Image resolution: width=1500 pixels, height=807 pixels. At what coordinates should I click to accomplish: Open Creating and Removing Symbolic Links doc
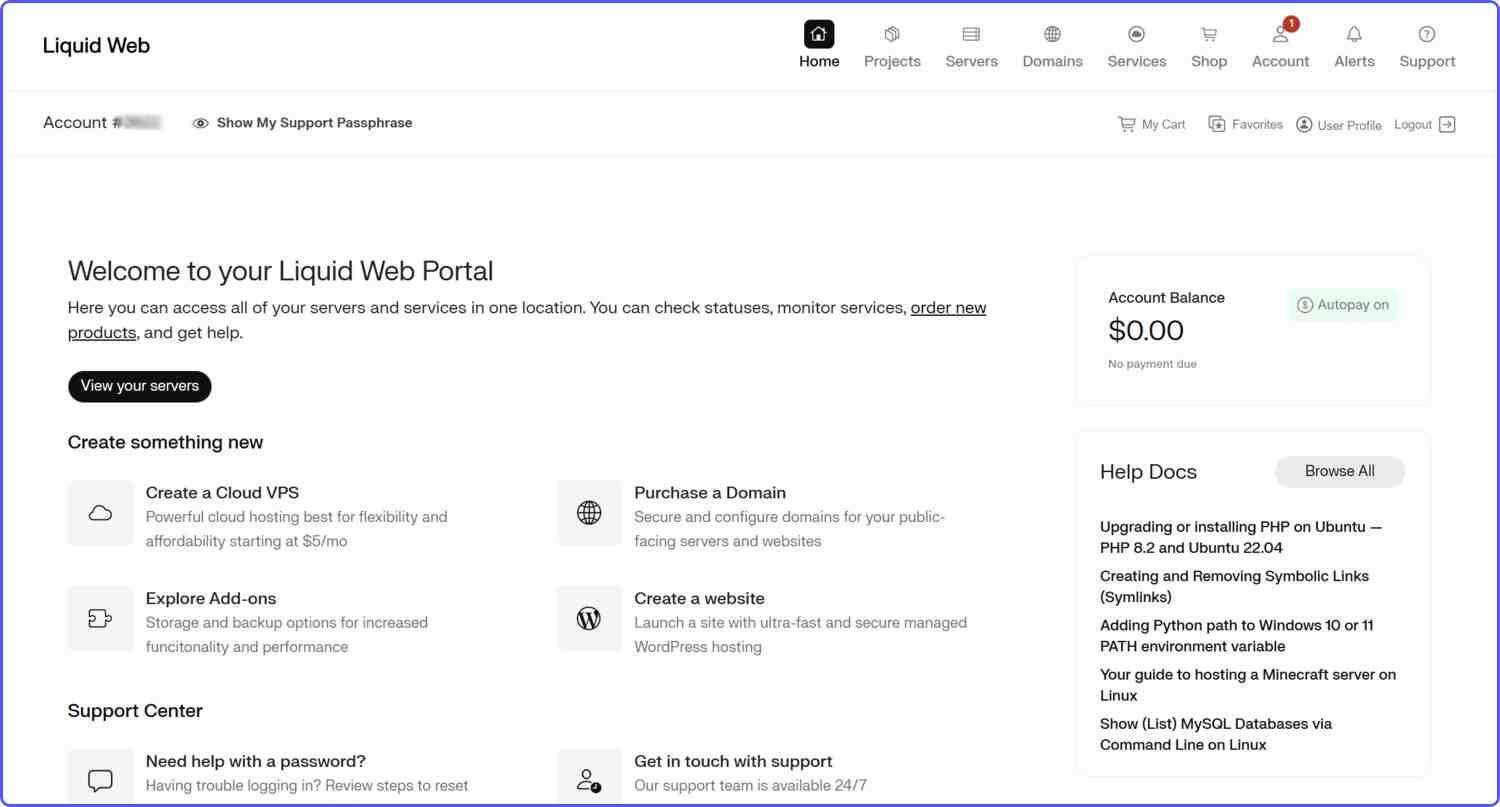(1234, 586)
